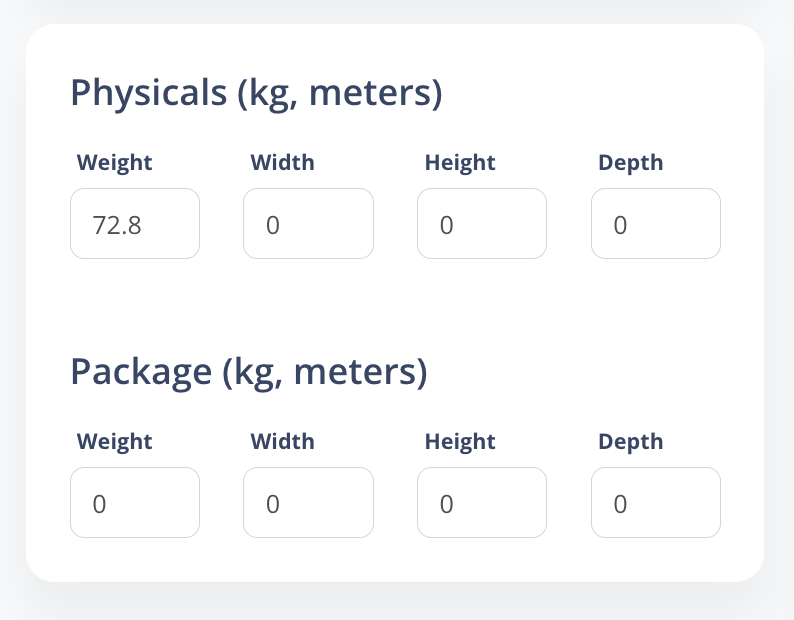Click the Depth label in Physicals section
Screen dimensions: 794x620
coord(630,162)
